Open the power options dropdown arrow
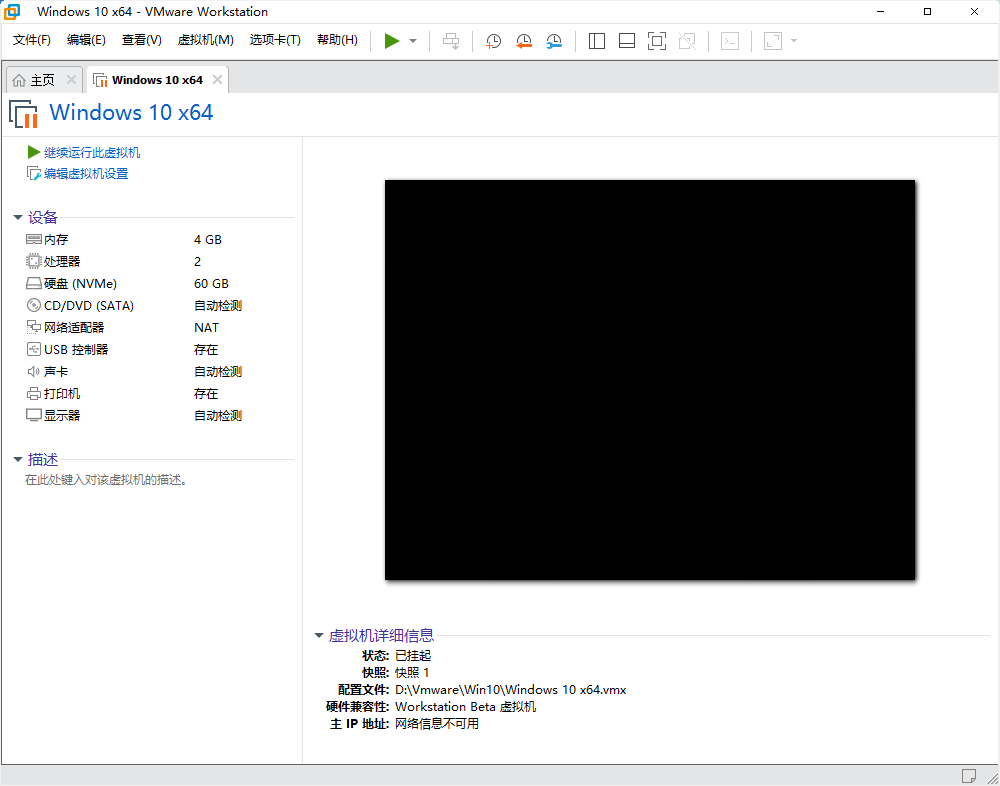The height and width of the screenshot is (786, 1000). (413, 41)
